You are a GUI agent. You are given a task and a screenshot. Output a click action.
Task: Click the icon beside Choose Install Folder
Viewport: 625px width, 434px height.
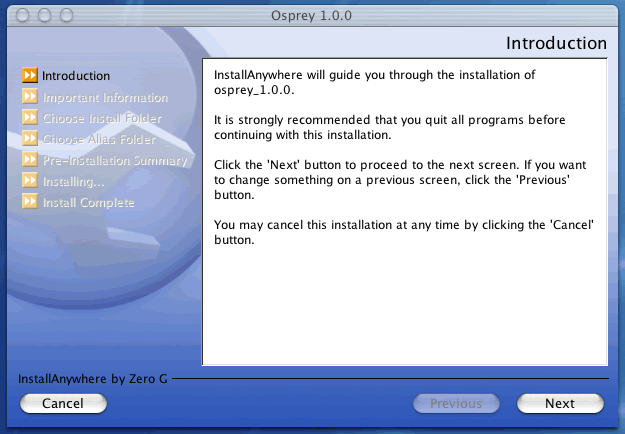pos(30,119)
